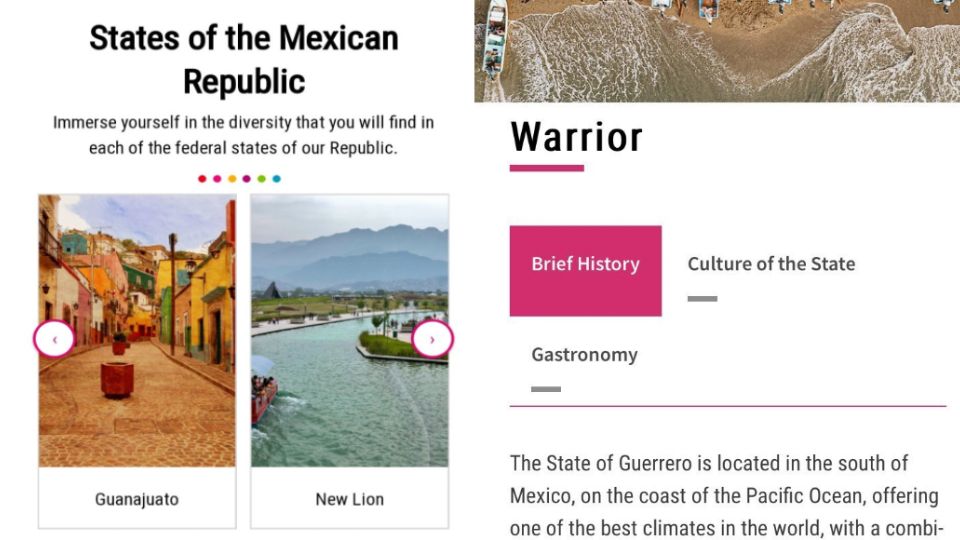Click the gray underline below Gastronomy
Viewport: 960px width, 540px height.
click(546, 389)
